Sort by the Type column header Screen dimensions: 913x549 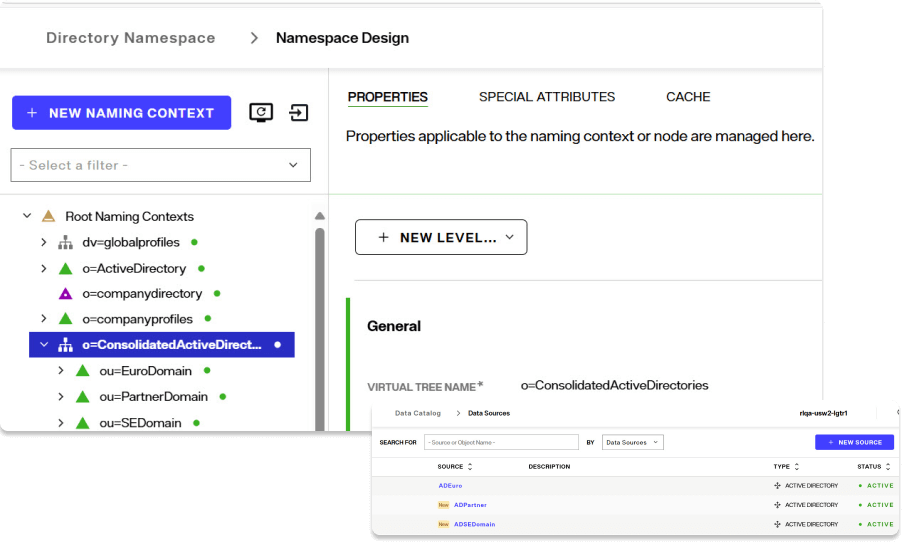click(x=786, y=466)
